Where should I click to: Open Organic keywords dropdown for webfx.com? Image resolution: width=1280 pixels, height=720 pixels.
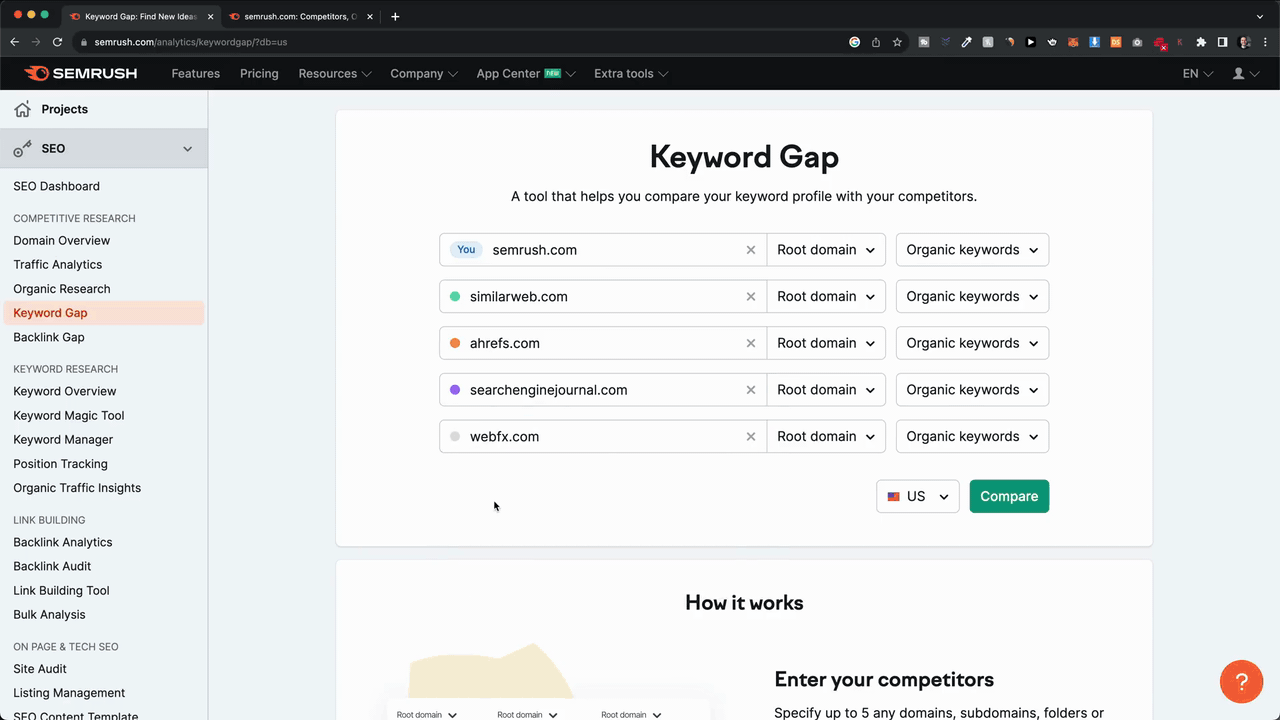[x=972, y=437]
